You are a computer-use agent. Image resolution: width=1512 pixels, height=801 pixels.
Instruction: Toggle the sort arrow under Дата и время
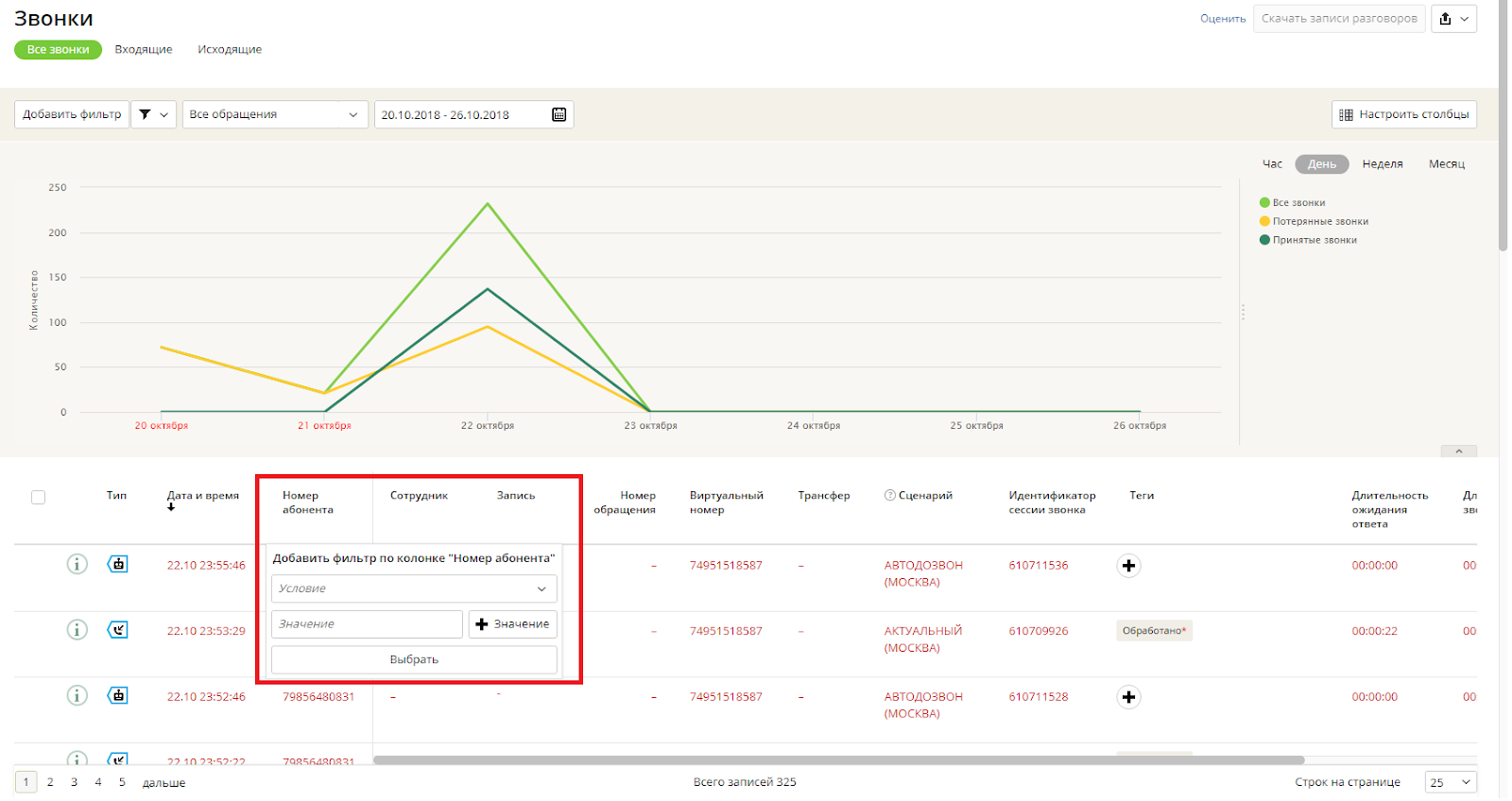pyautogui.click(x=171, y=507)
